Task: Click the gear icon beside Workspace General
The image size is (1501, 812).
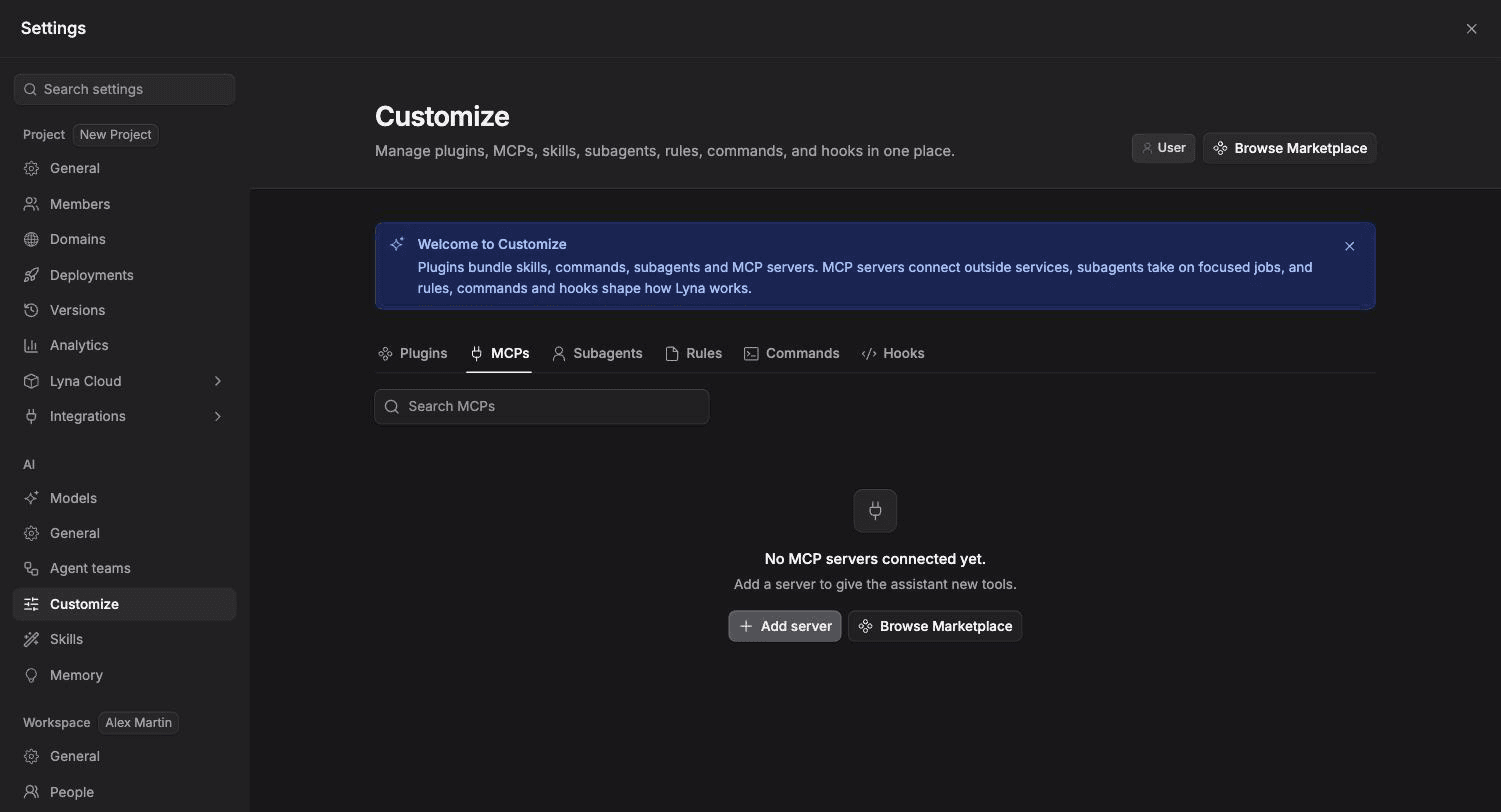Action: [x=31, y=756]
